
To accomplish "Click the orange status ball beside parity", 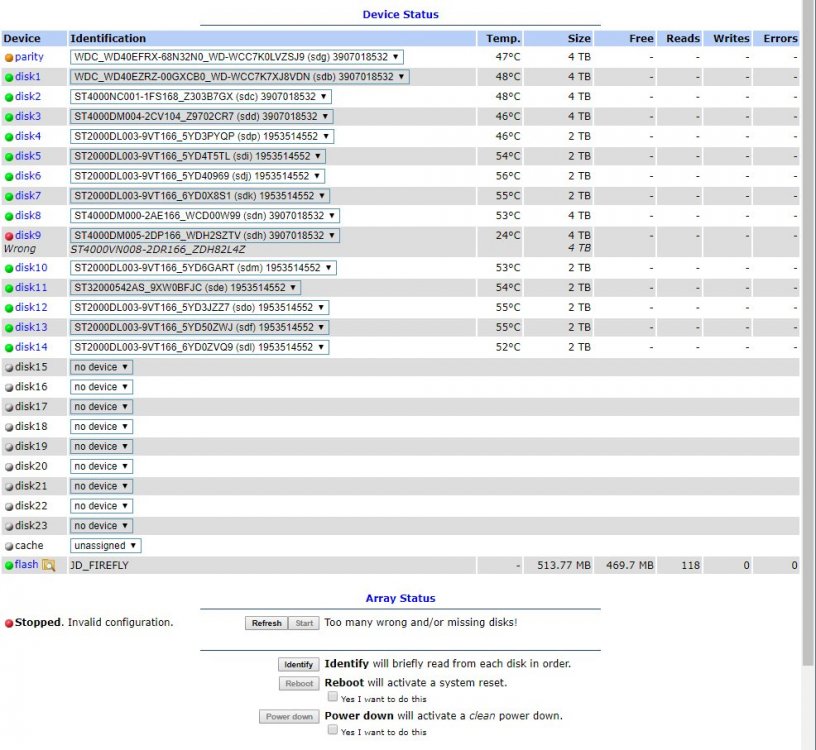I will [x=9, y=58].
